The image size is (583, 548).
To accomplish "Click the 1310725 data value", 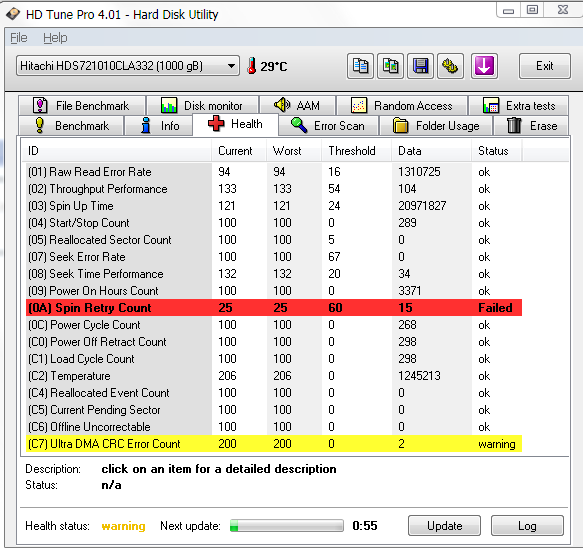I will click(x=419, y=172).
